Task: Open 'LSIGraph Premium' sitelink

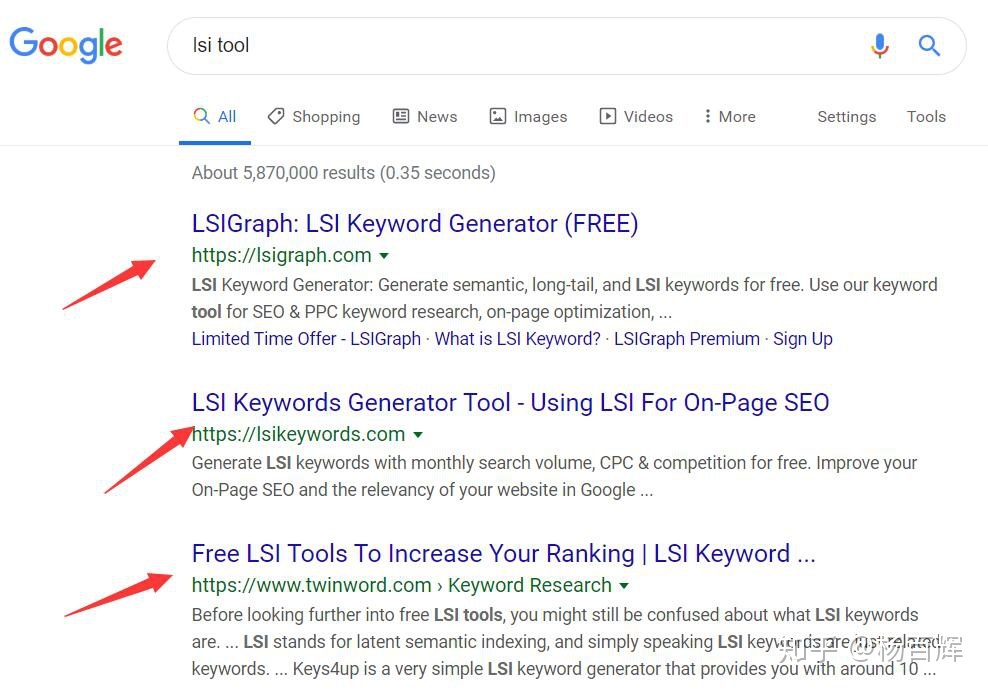Action: (687, 339)
